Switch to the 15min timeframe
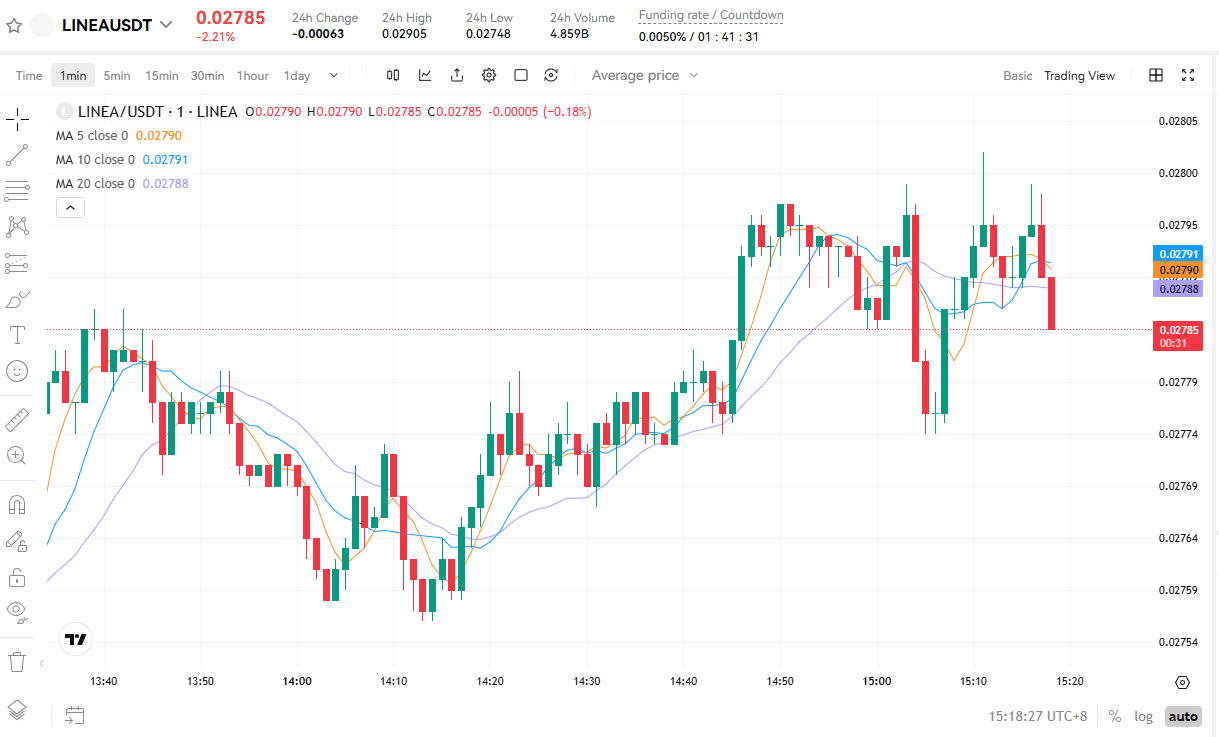 tap(161, 75)
